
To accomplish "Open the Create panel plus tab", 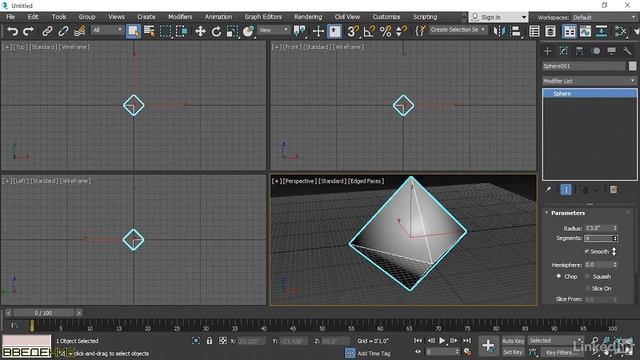I will 548,51.
